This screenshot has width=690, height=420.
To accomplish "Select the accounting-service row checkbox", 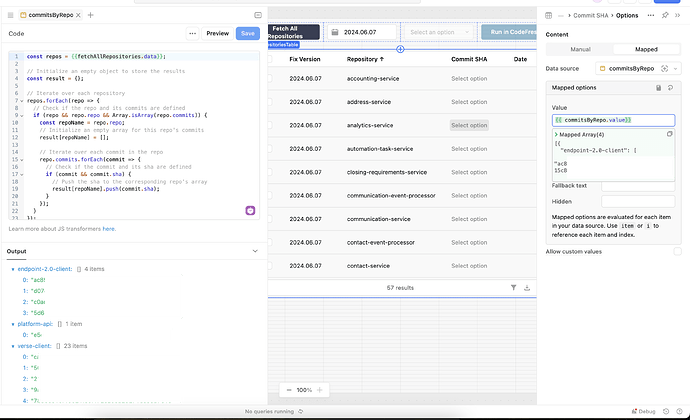I will [270, 79].
